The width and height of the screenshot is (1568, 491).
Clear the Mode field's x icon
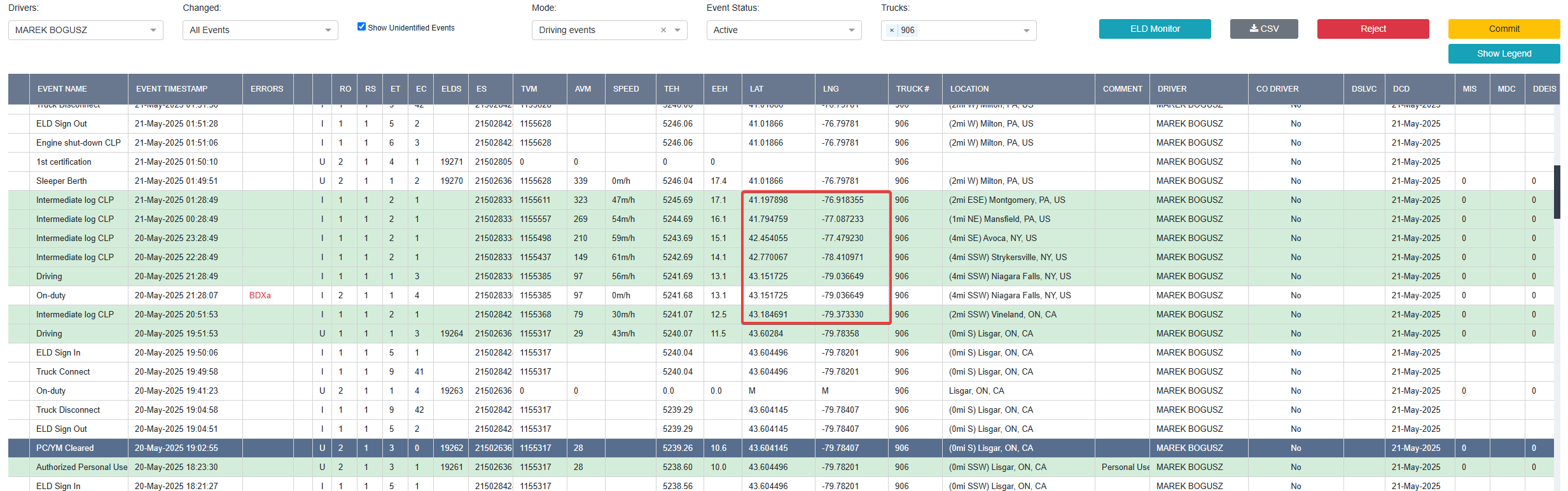pos(663,30)
